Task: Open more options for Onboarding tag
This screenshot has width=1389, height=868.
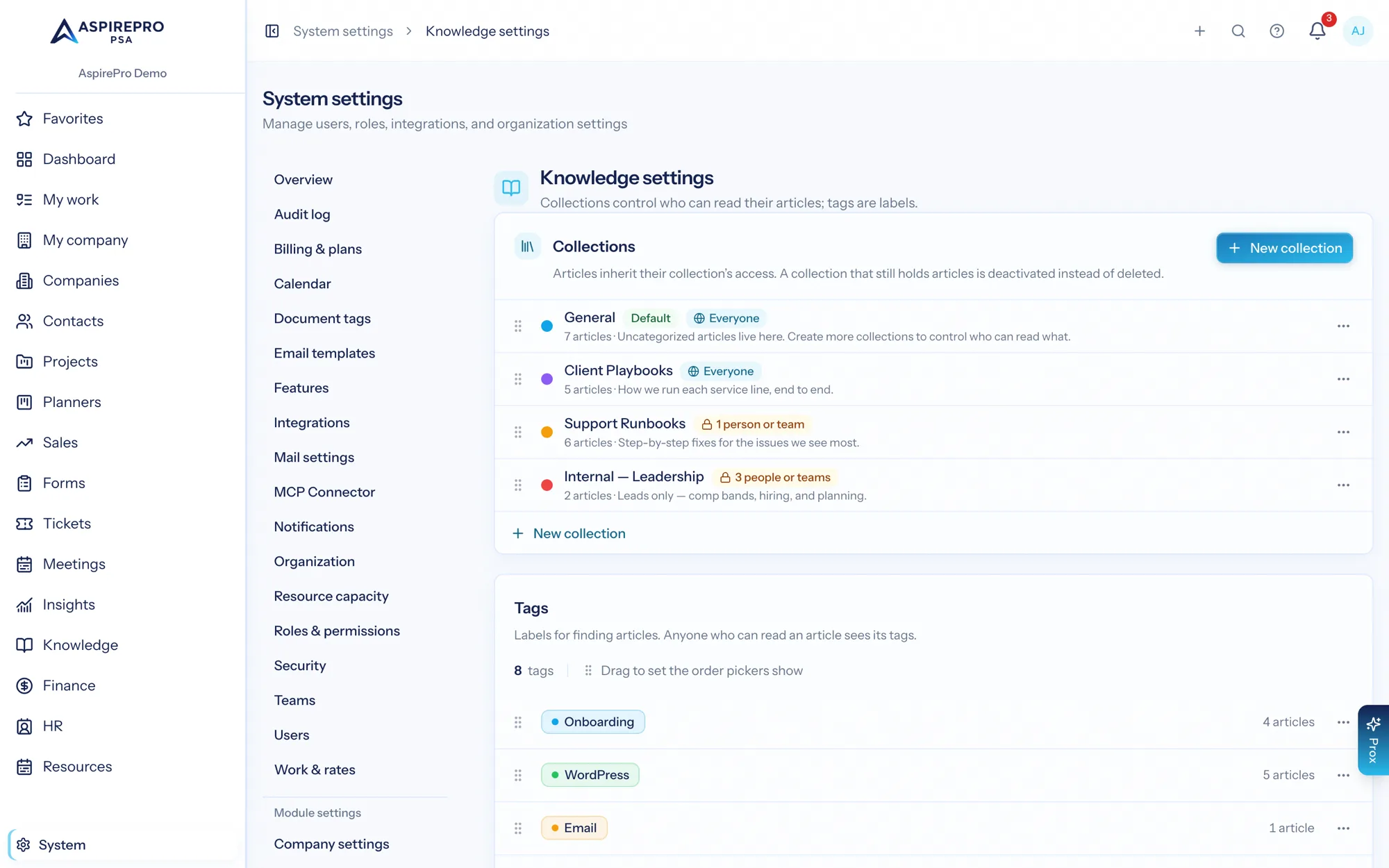Action: (x=1343, y=722)
